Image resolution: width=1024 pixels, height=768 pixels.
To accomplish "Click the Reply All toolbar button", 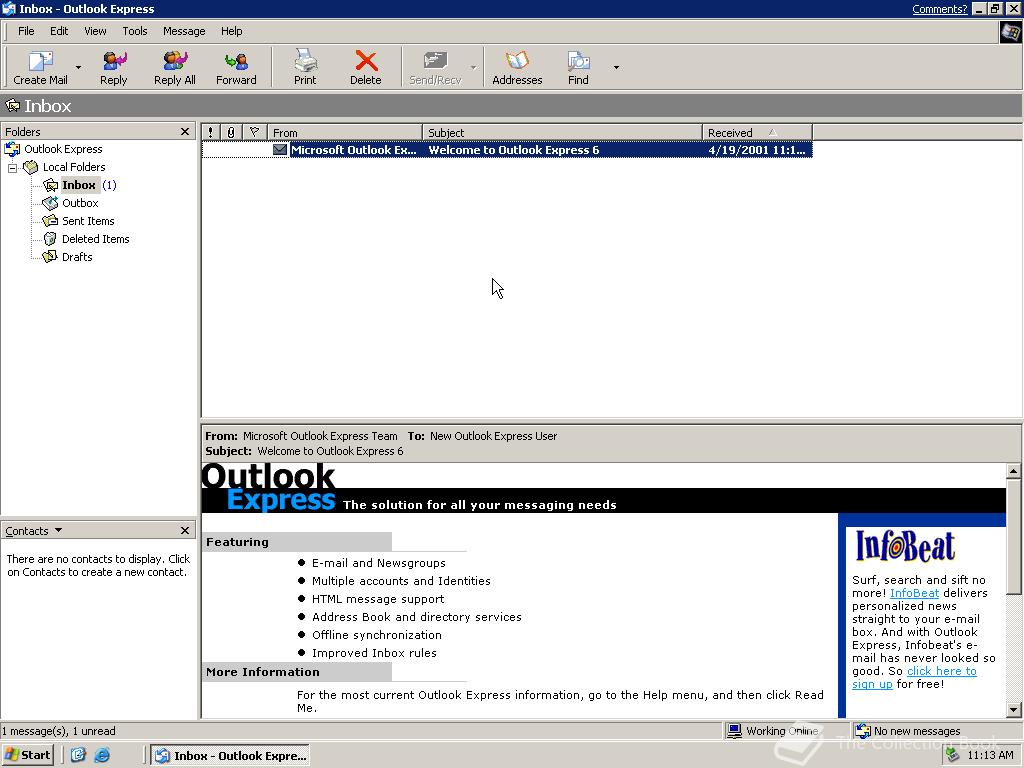I will tap(174, 68).
